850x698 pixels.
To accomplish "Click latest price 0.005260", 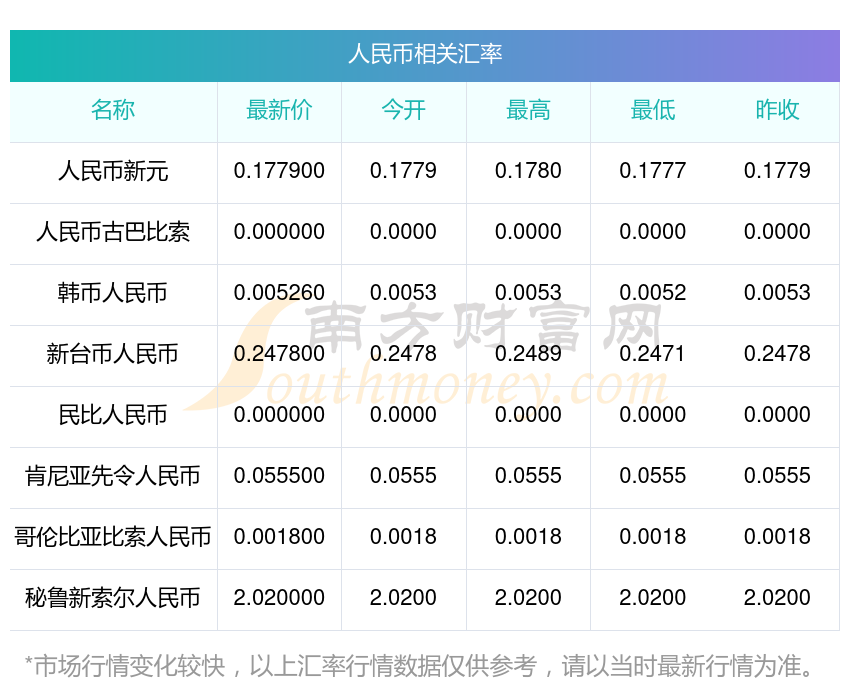I will (x=279, y=293).
